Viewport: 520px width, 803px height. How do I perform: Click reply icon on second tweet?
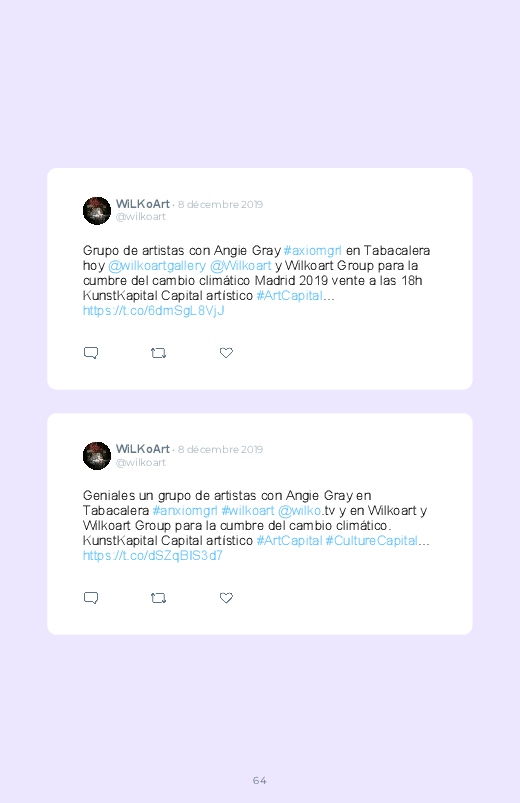tap(91, 598)
